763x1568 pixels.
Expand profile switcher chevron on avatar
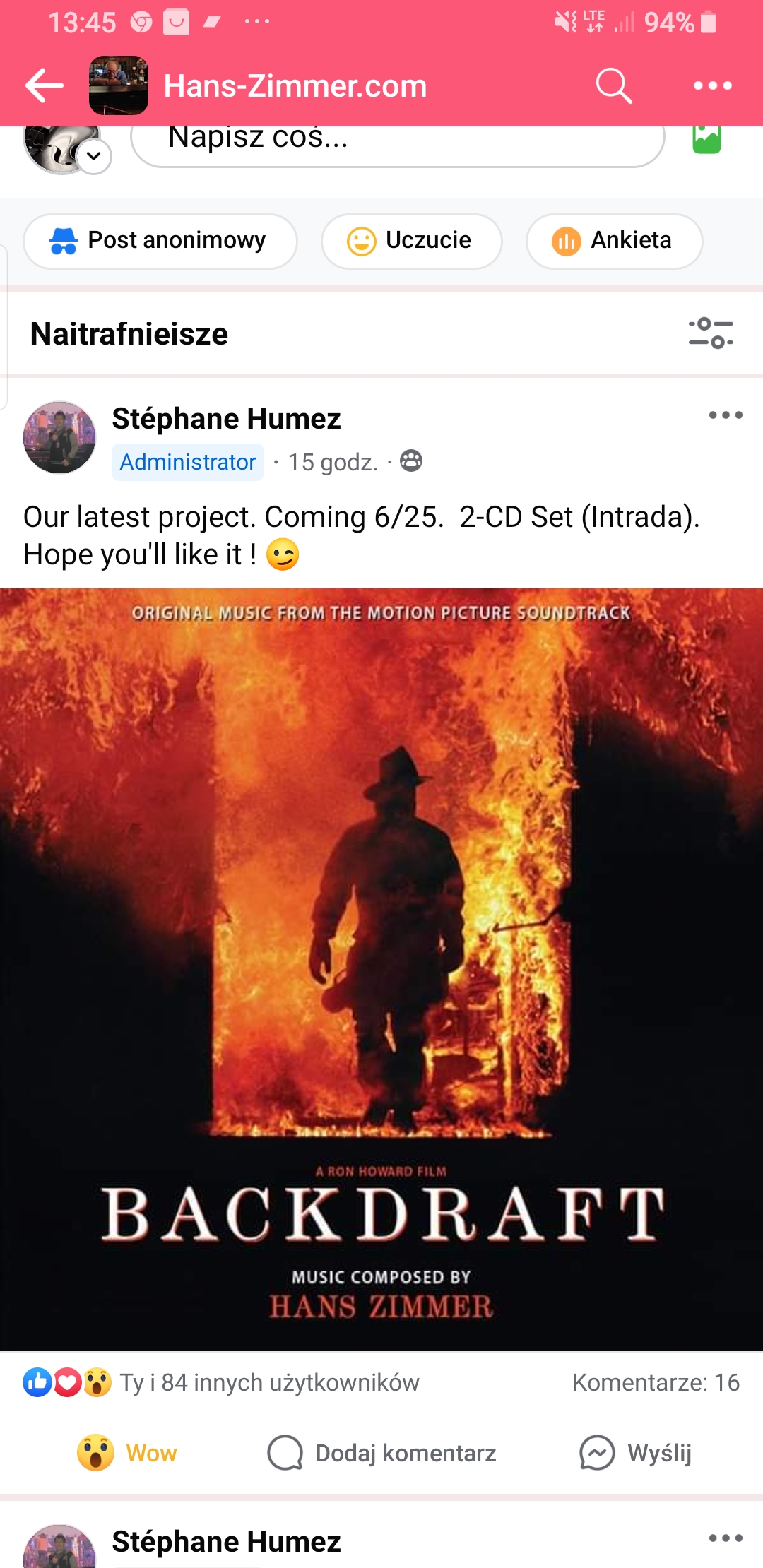coord(94,156)
